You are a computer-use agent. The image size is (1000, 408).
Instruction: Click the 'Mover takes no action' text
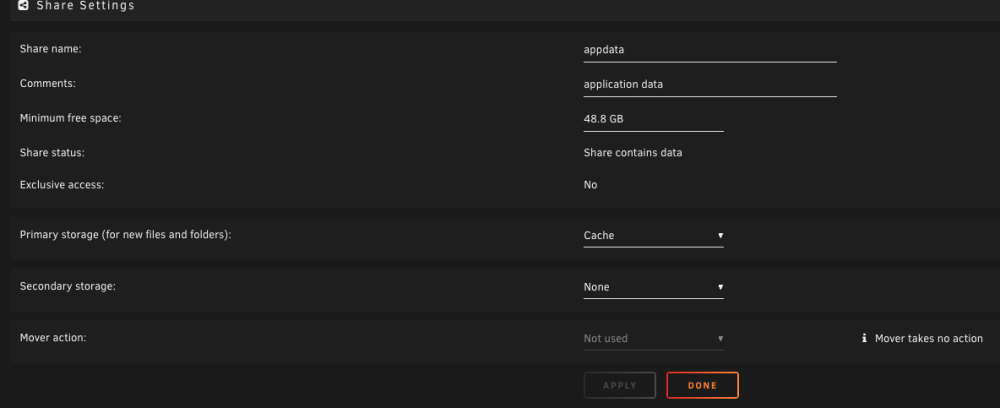[929, 339]
